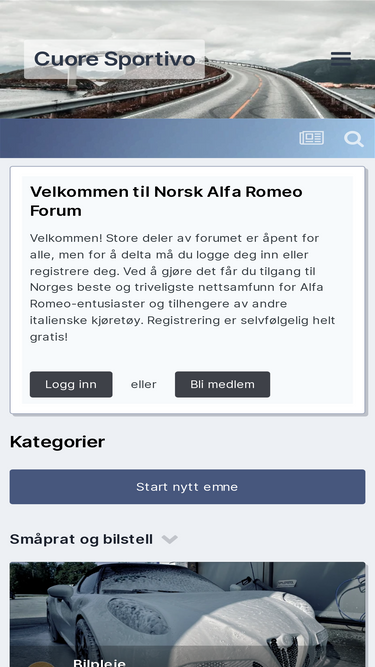Screen dimensions: 375x667
Task: Open the foam-covered Alfa Romeo category image
Action: click(188, 614)
